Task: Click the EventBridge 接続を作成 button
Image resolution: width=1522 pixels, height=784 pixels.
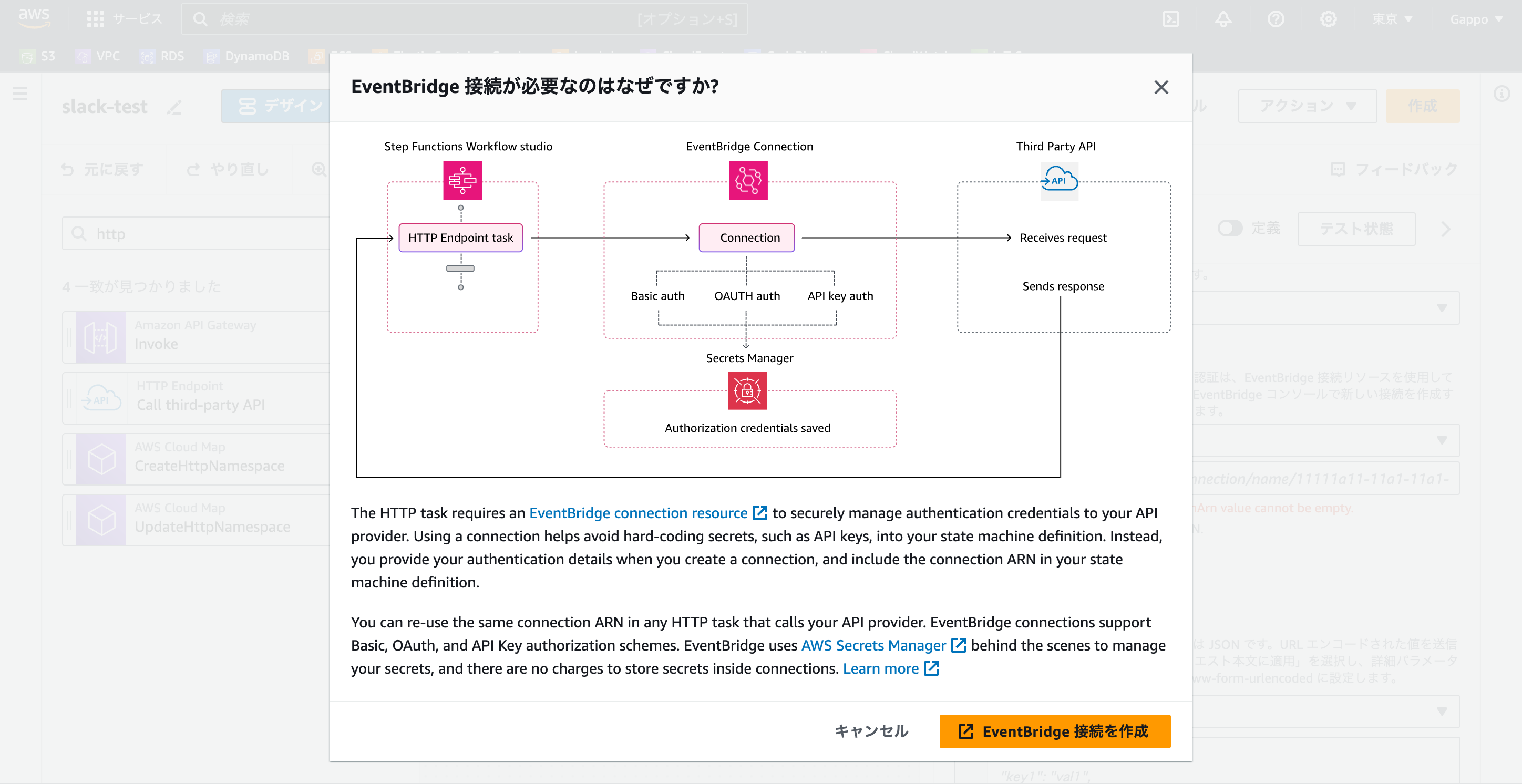Action: tap(1054, 731)
